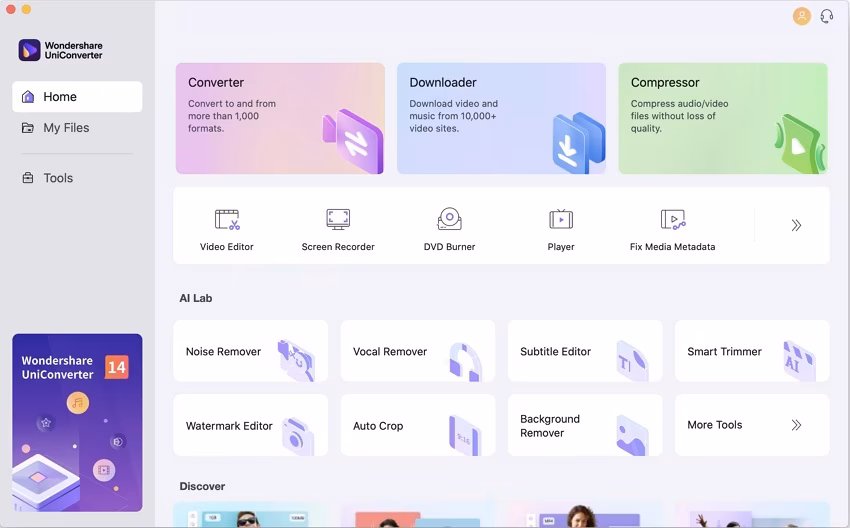Viewport: 850px width, 528px height.
Task: Click the Noise Remover card icon
Action: point(296,360)
